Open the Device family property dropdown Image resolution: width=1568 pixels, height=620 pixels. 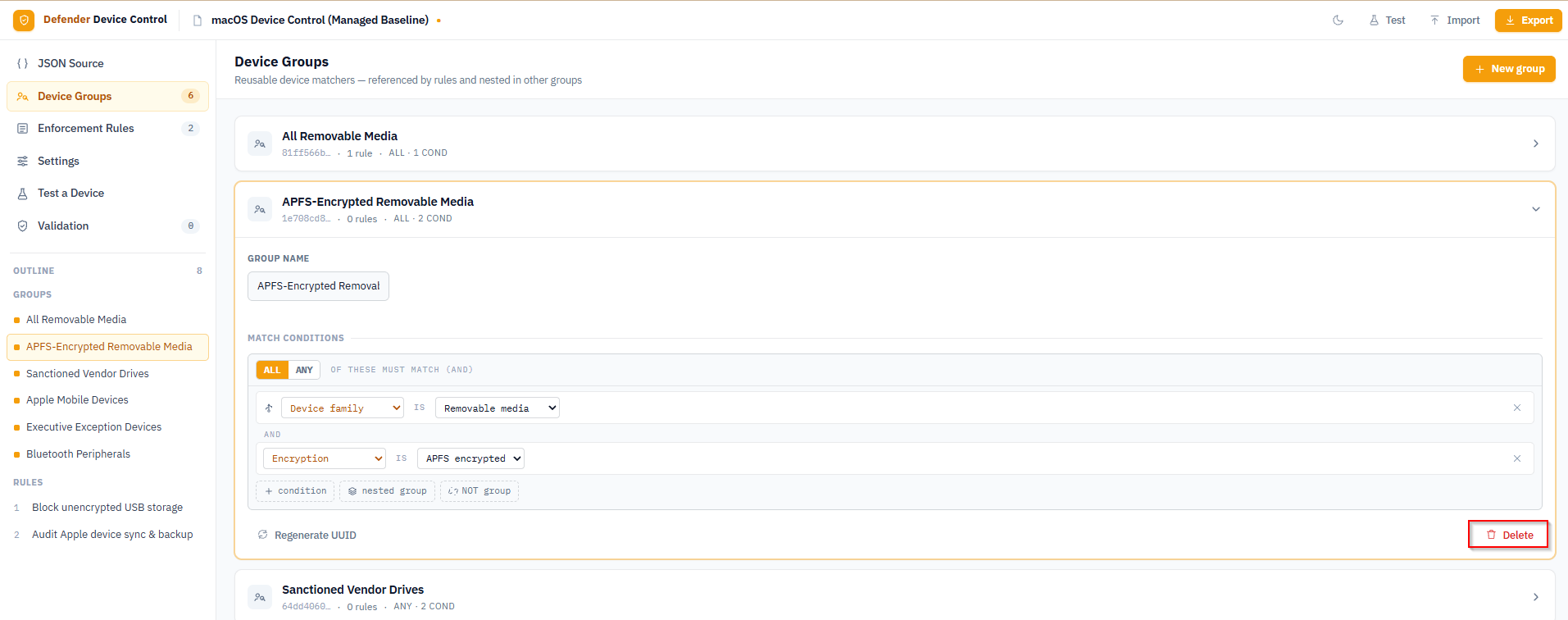tap(343, 408)
